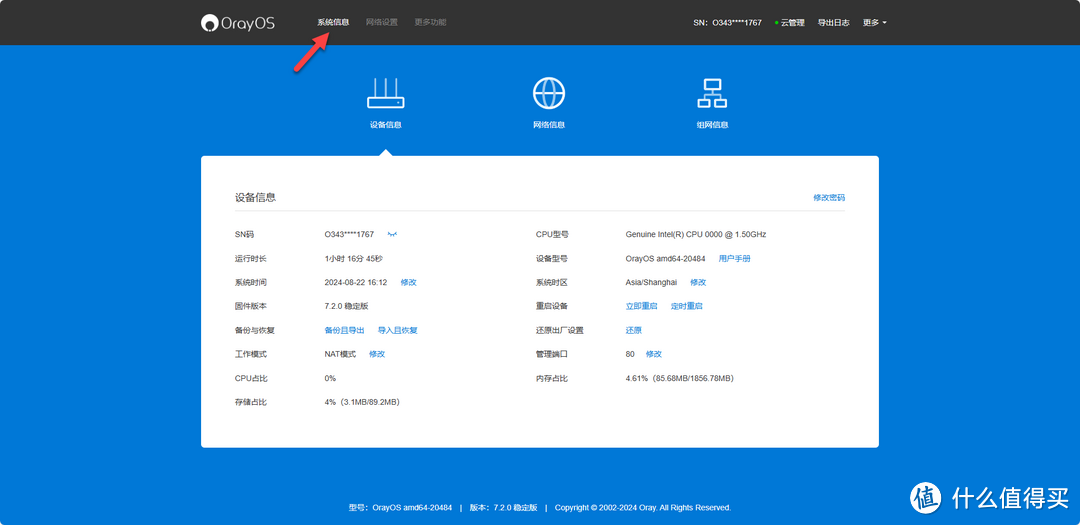
Task: Click 修改 next to 系统时间
Action: point(409,282)
